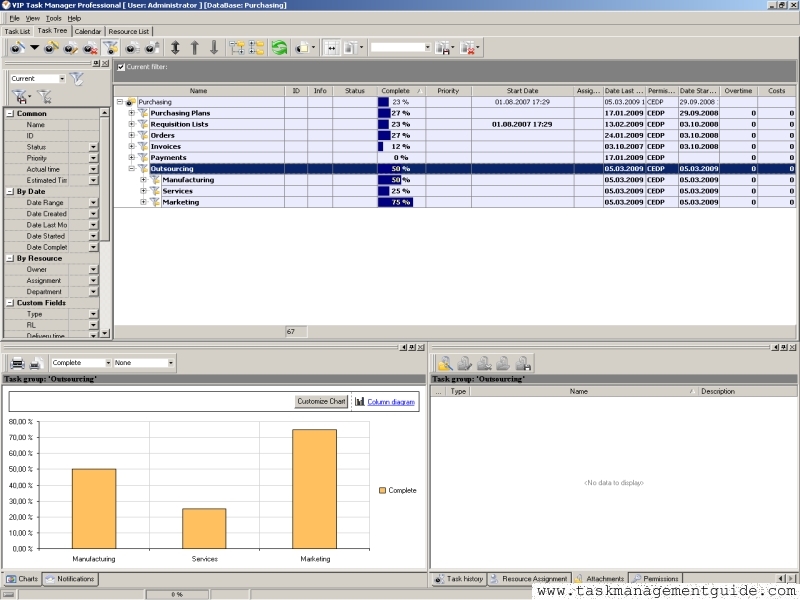Screen dimensions: 800x600
Task: Open the Current filter dropdown
Action: [62, 78]
